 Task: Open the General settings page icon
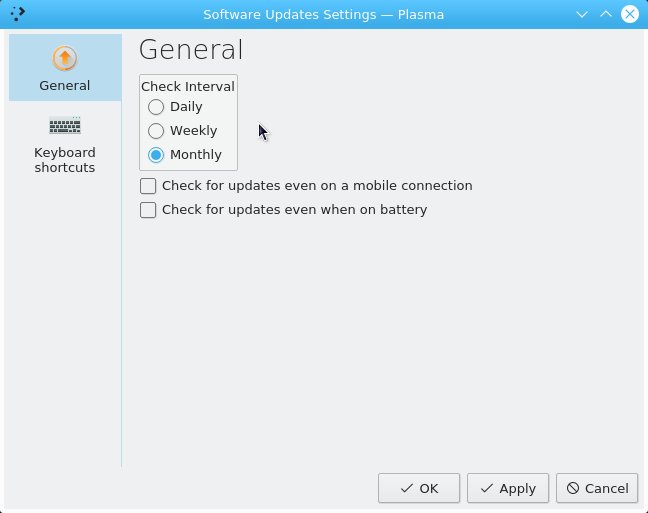click(x=65, y=58)
